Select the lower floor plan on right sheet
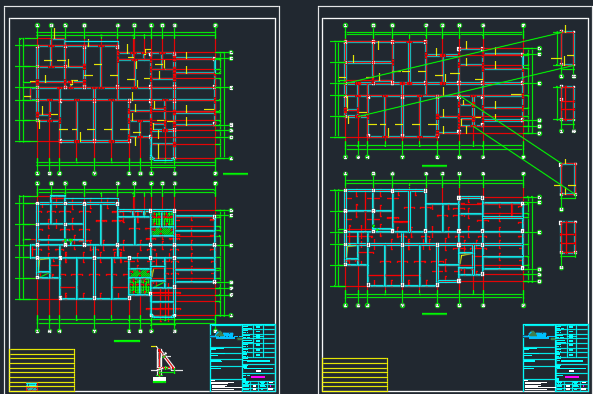Screen dimensions: 593x394 coord(436,240)
